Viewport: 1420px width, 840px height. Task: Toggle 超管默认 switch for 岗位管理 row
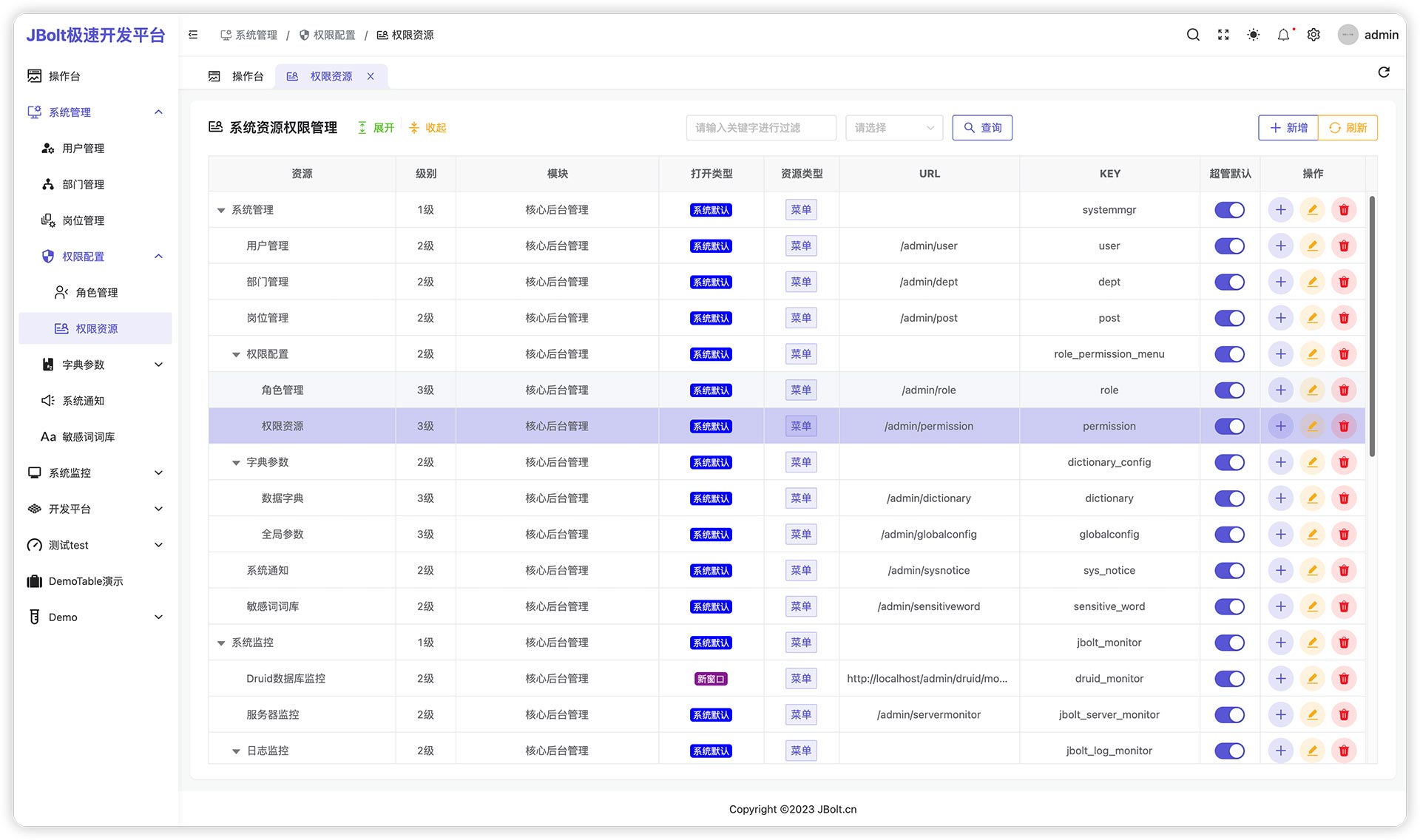[1229, 318]
